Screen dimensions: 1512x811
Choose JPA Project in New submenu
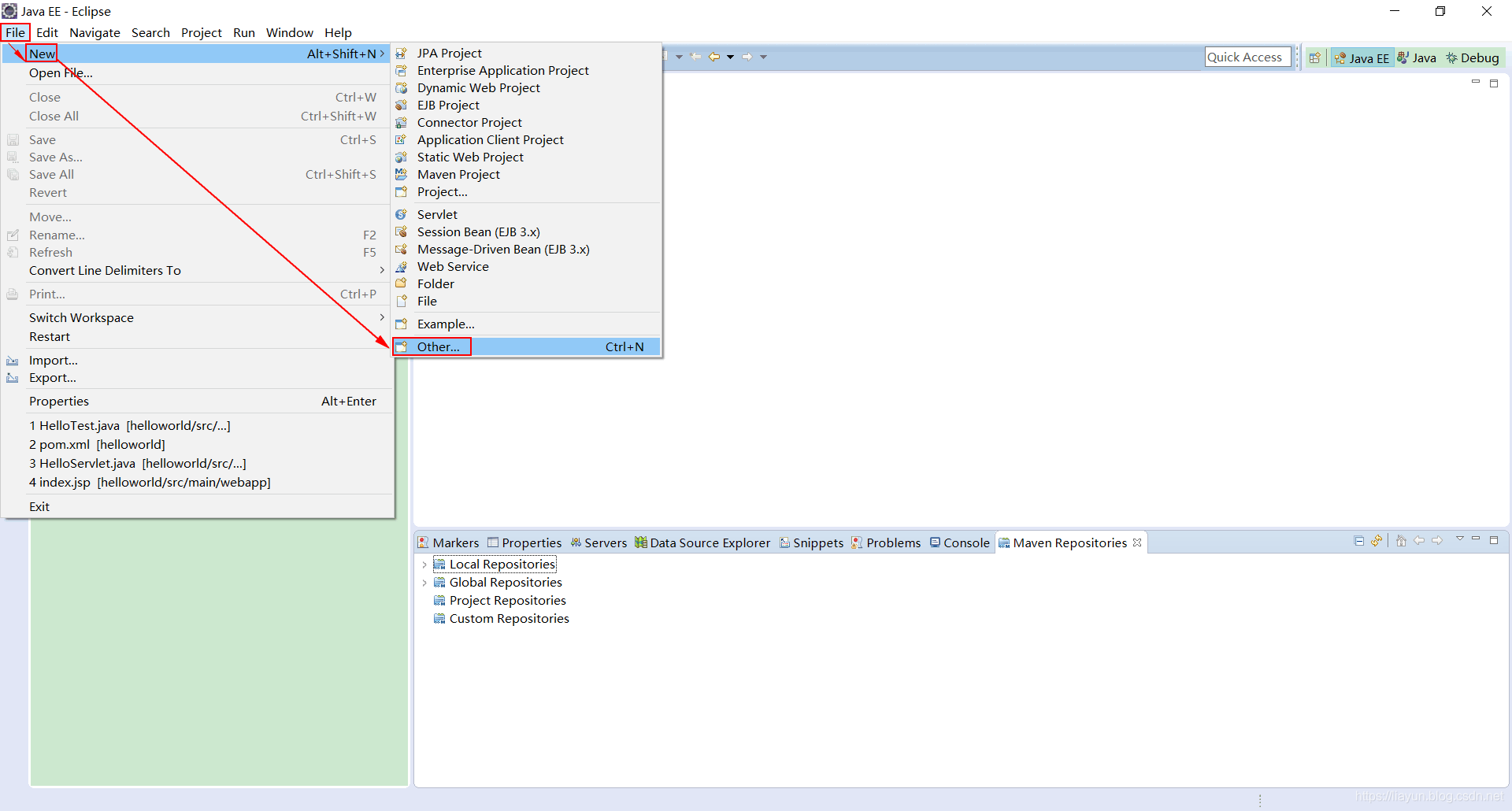[x=526, y=53]
